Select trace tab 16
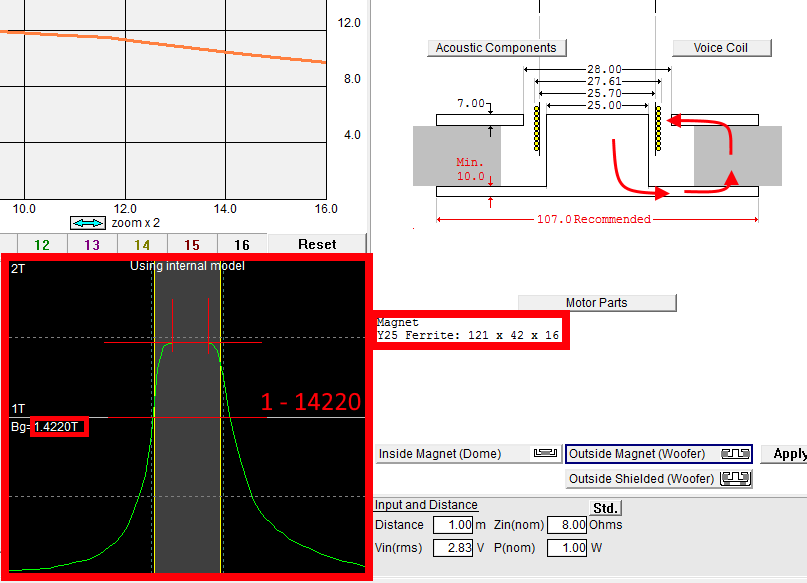Image resolution: width=807 pixels, height=583 pixels. pyautogui.click(x=242, y=245)
